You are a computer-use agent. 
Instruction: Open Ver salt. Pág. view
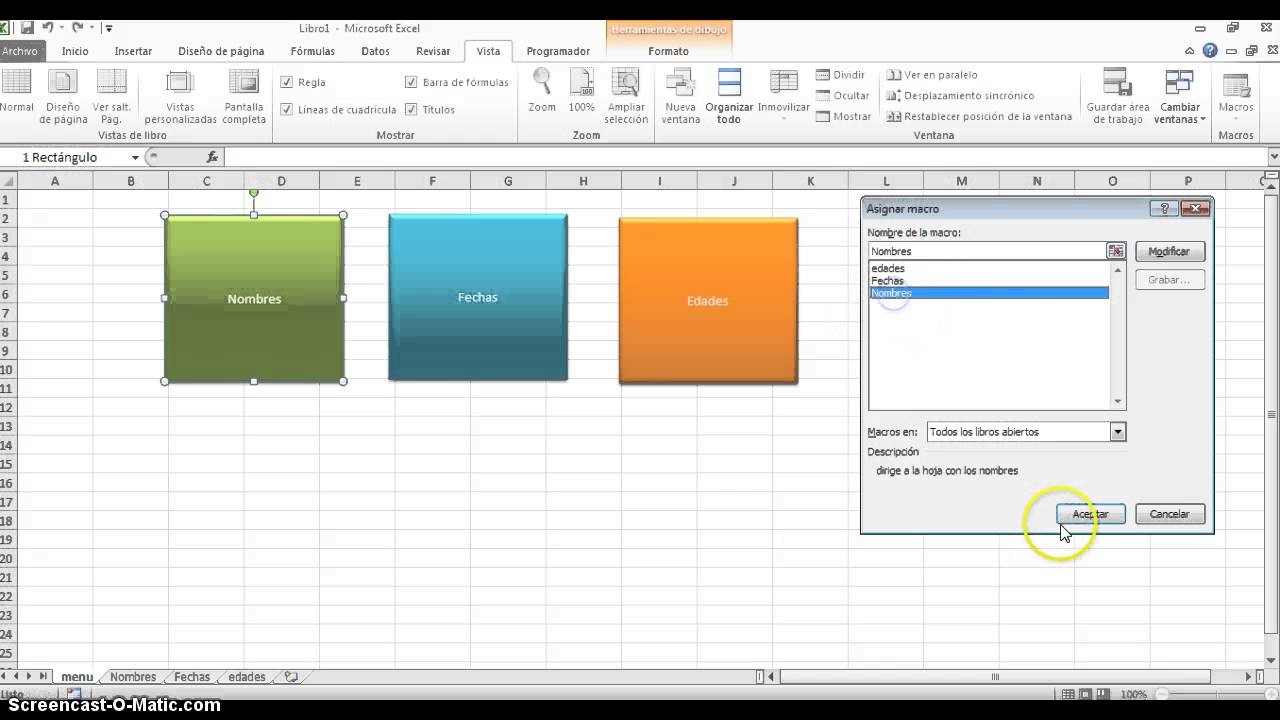[x=111, y=97]
